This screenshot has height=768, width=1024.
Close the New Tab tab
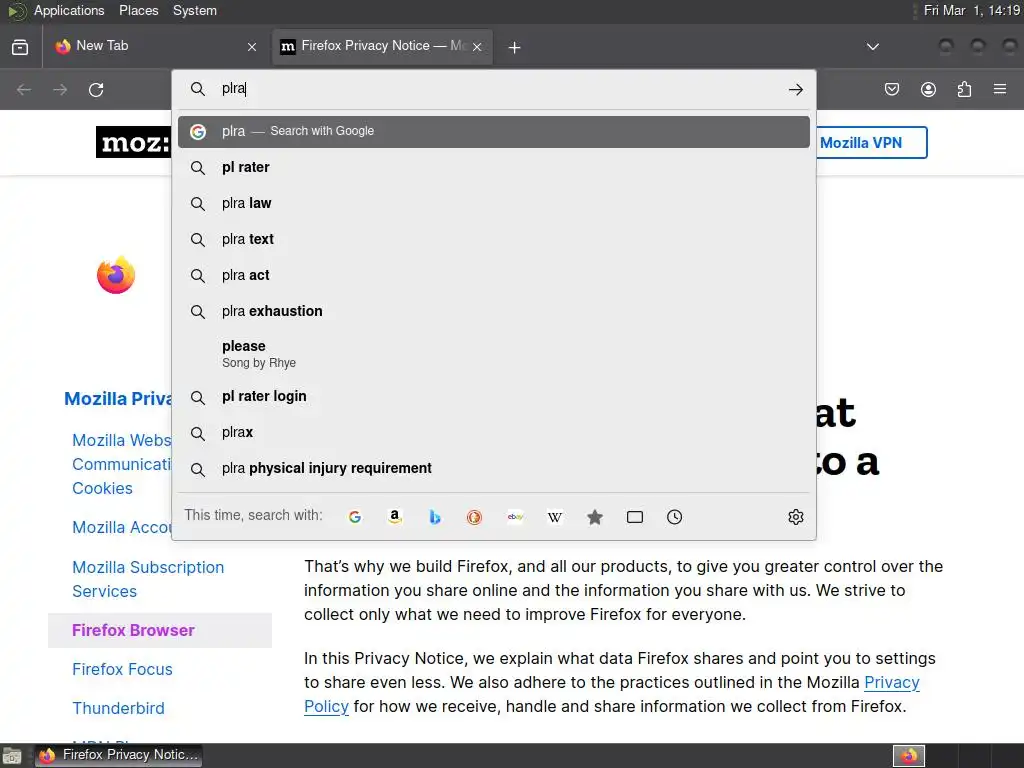(252, 47)
